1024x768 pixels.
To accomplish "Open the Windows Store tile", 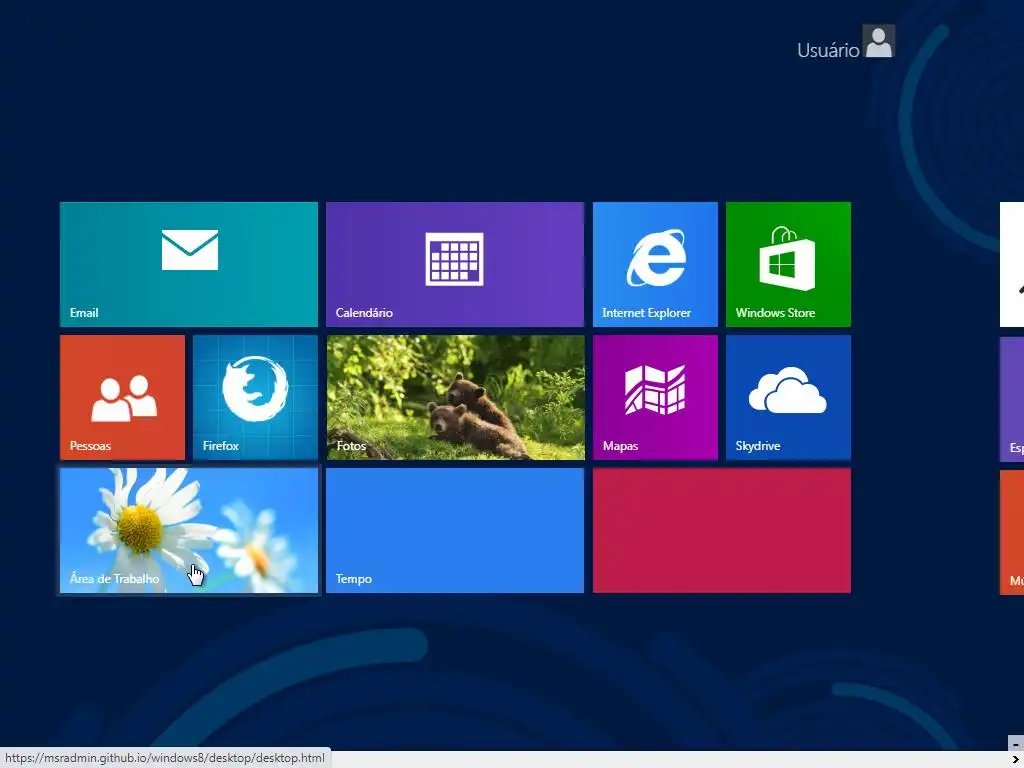I will [788, 264].
